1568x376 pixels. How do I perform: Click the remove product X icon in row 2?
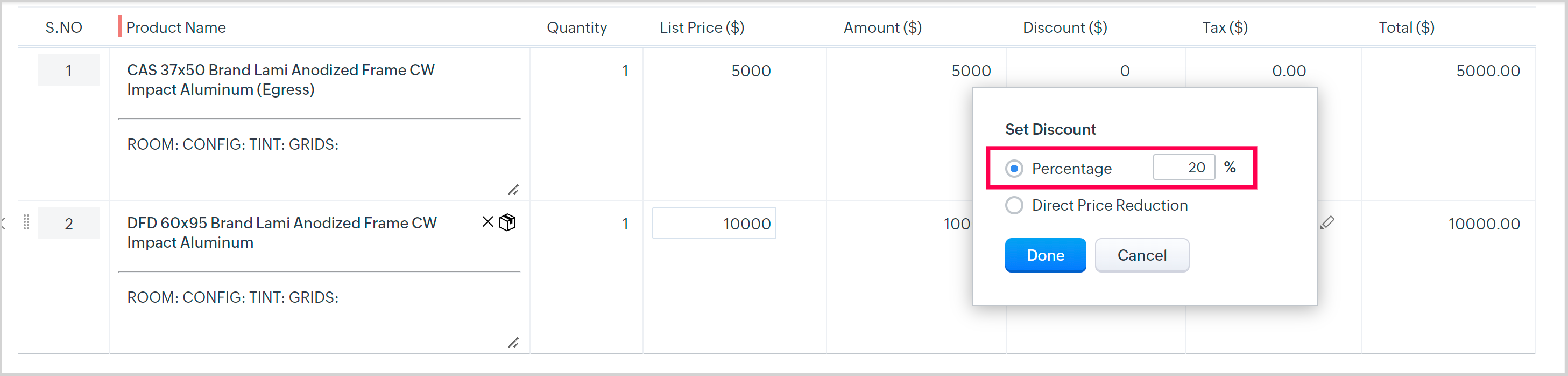point(488,222)
